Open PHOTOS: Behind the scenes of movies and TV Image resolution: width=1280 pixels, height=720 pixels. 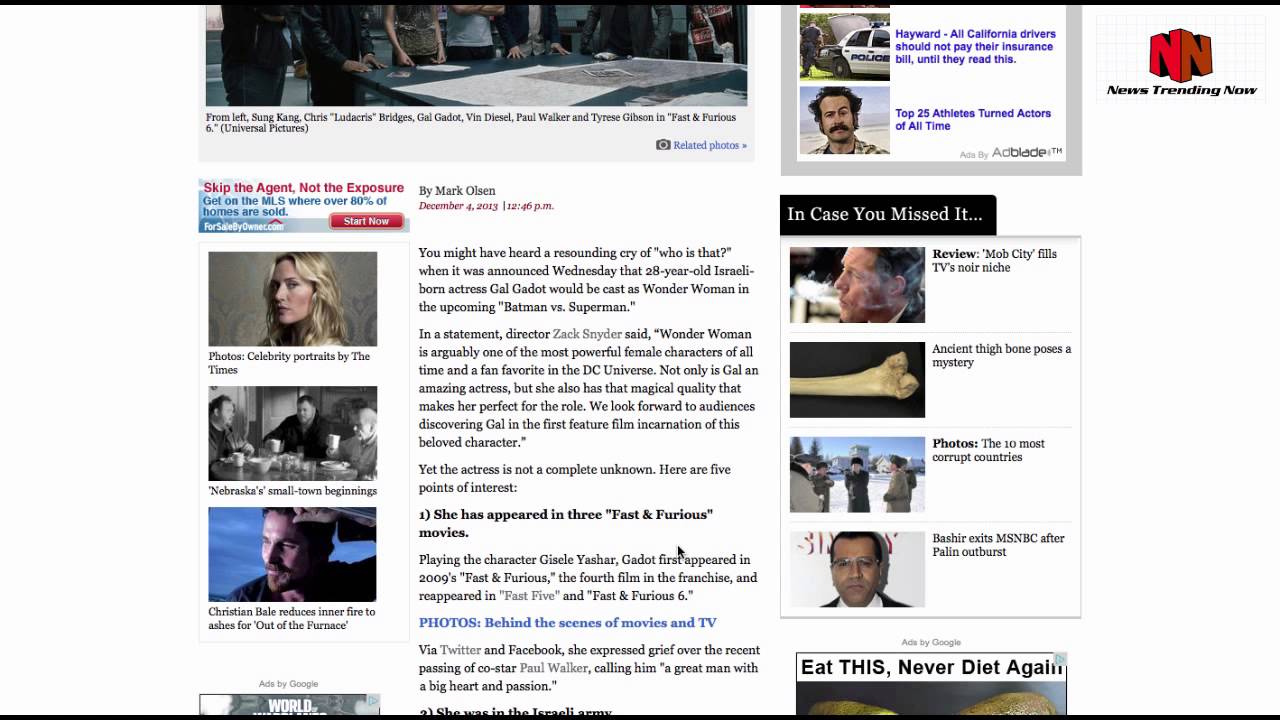coord(568,623)
